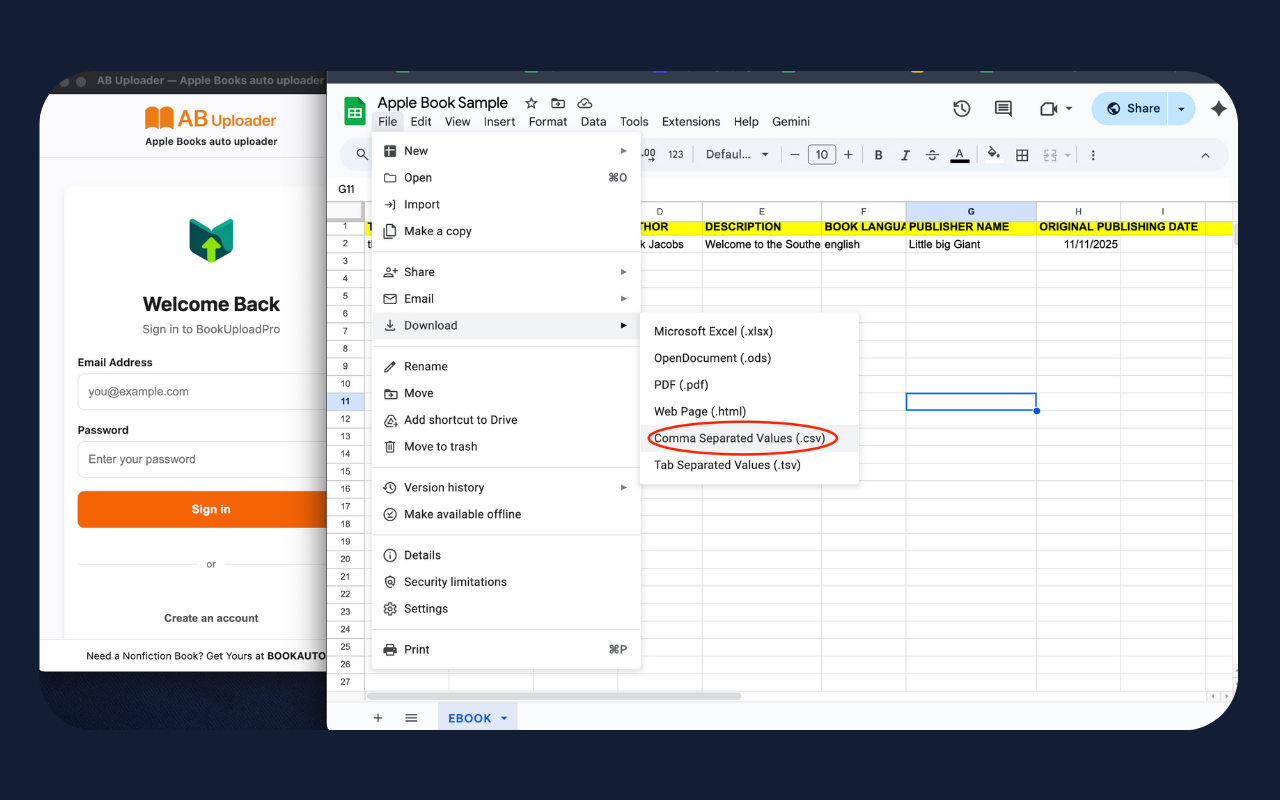Image resolution: width=1280 pixels, height=800 pixels.
Task: Open the Format menu
Action: click(x=548, y=122)
